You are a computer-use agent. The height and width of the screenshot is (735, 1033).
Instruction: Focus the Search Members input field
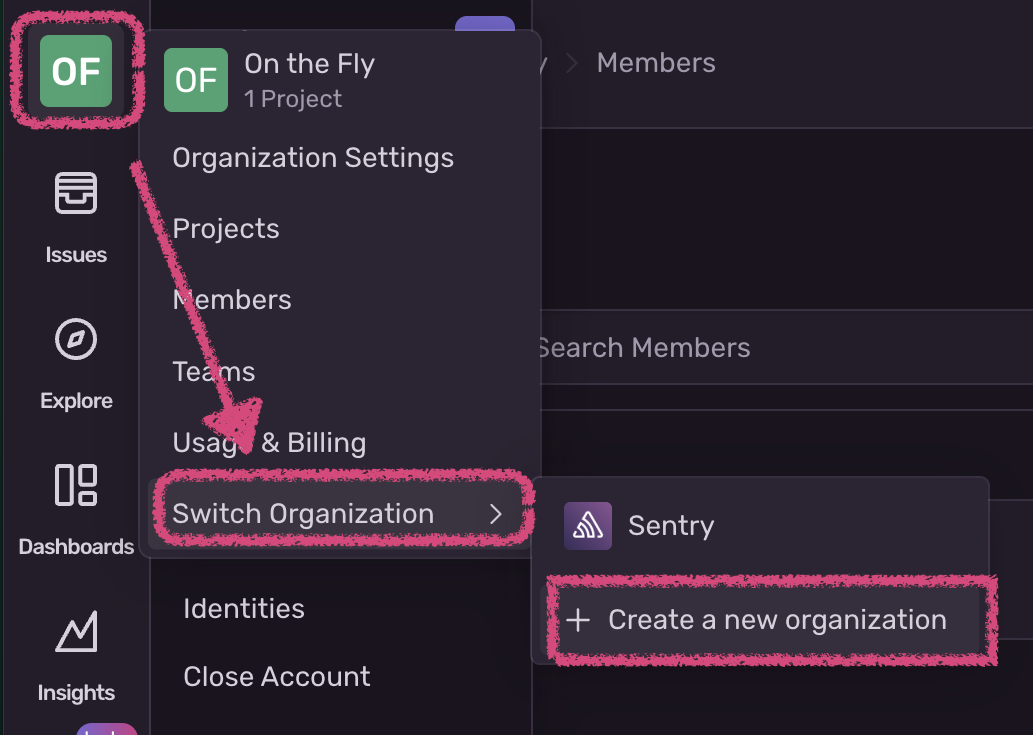[700, 348]
